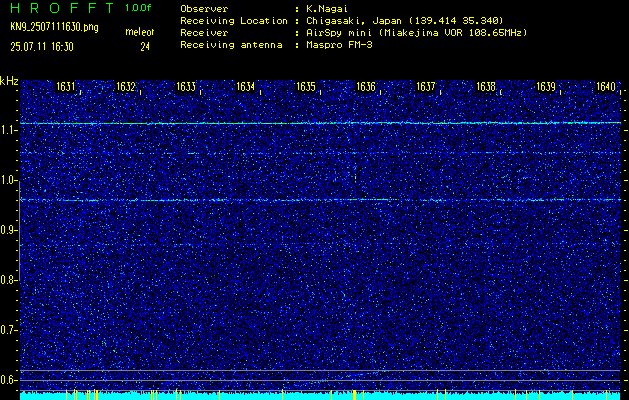Screen dimensions: 629x400
Task: Click the 1637 time label
Action: pos(426,87)
